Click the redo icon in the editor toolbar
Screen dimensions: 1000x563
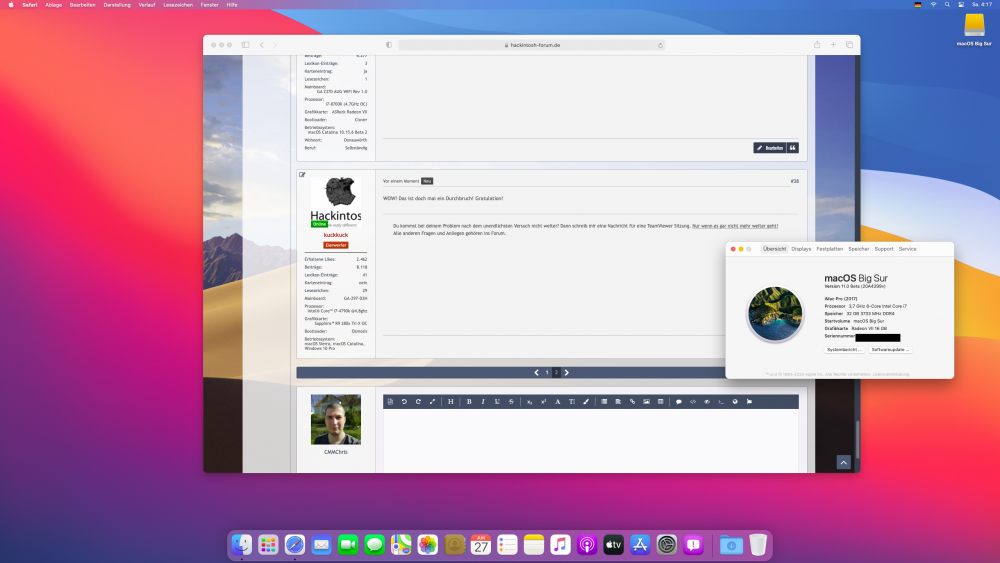click(418, 402)
